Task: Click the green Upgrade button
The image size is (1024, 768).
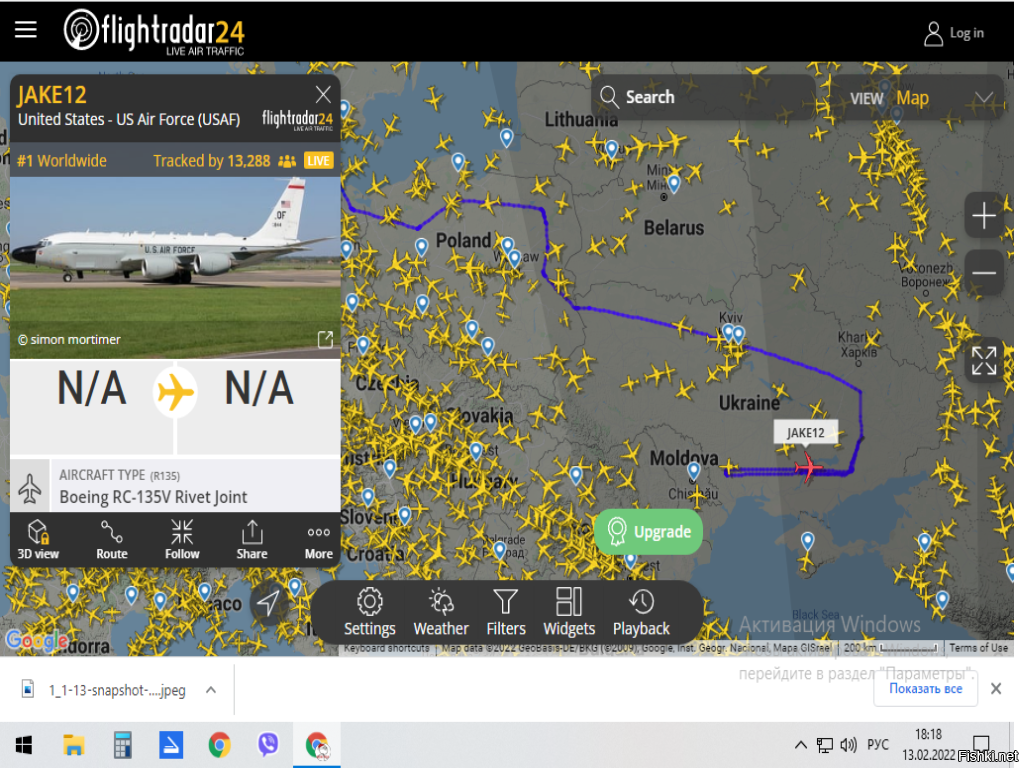Action: (648, 532)
